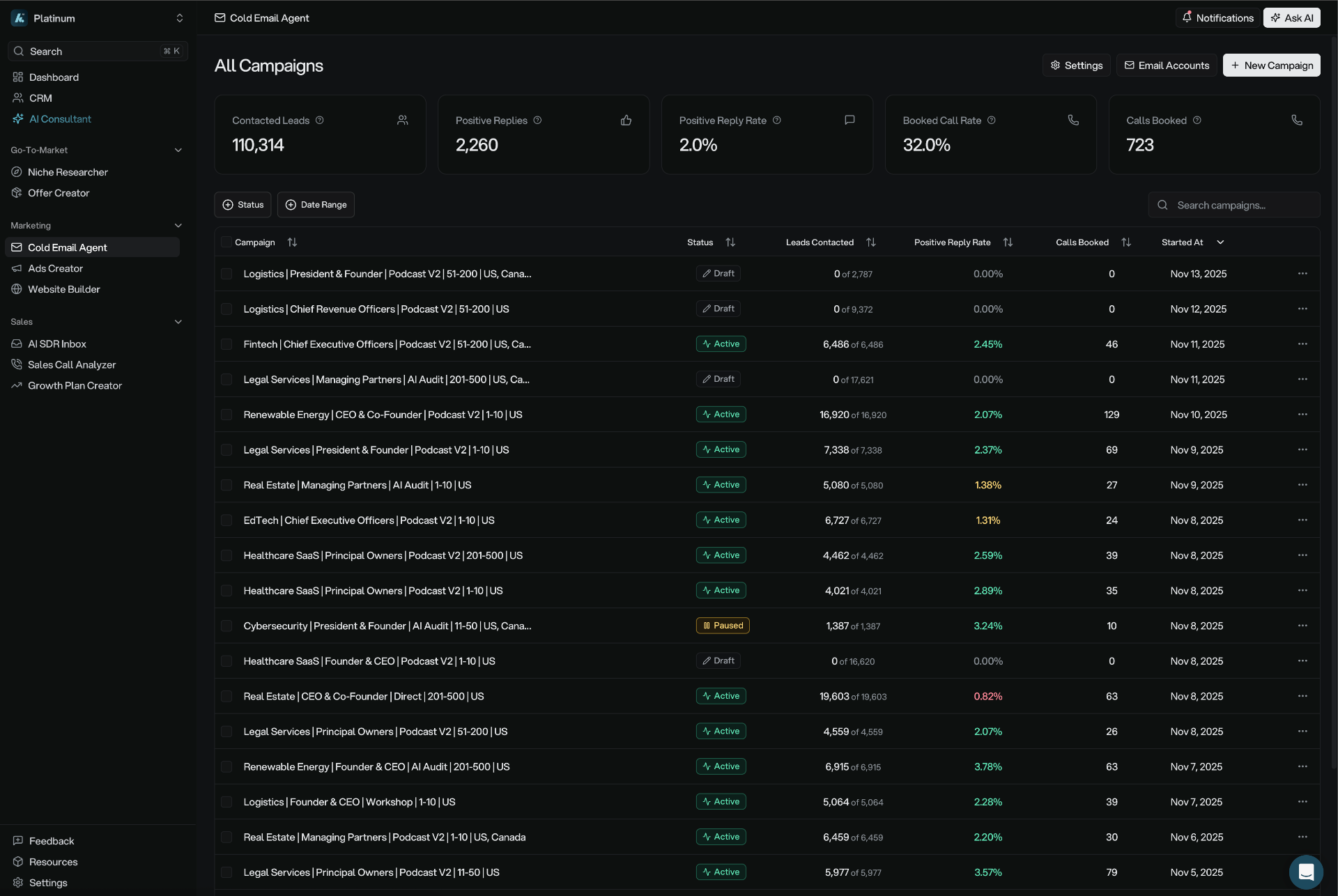Screen dimensions: 1338x896
Task: Navigate to the CRM section
Action: (x=40, y=98)
